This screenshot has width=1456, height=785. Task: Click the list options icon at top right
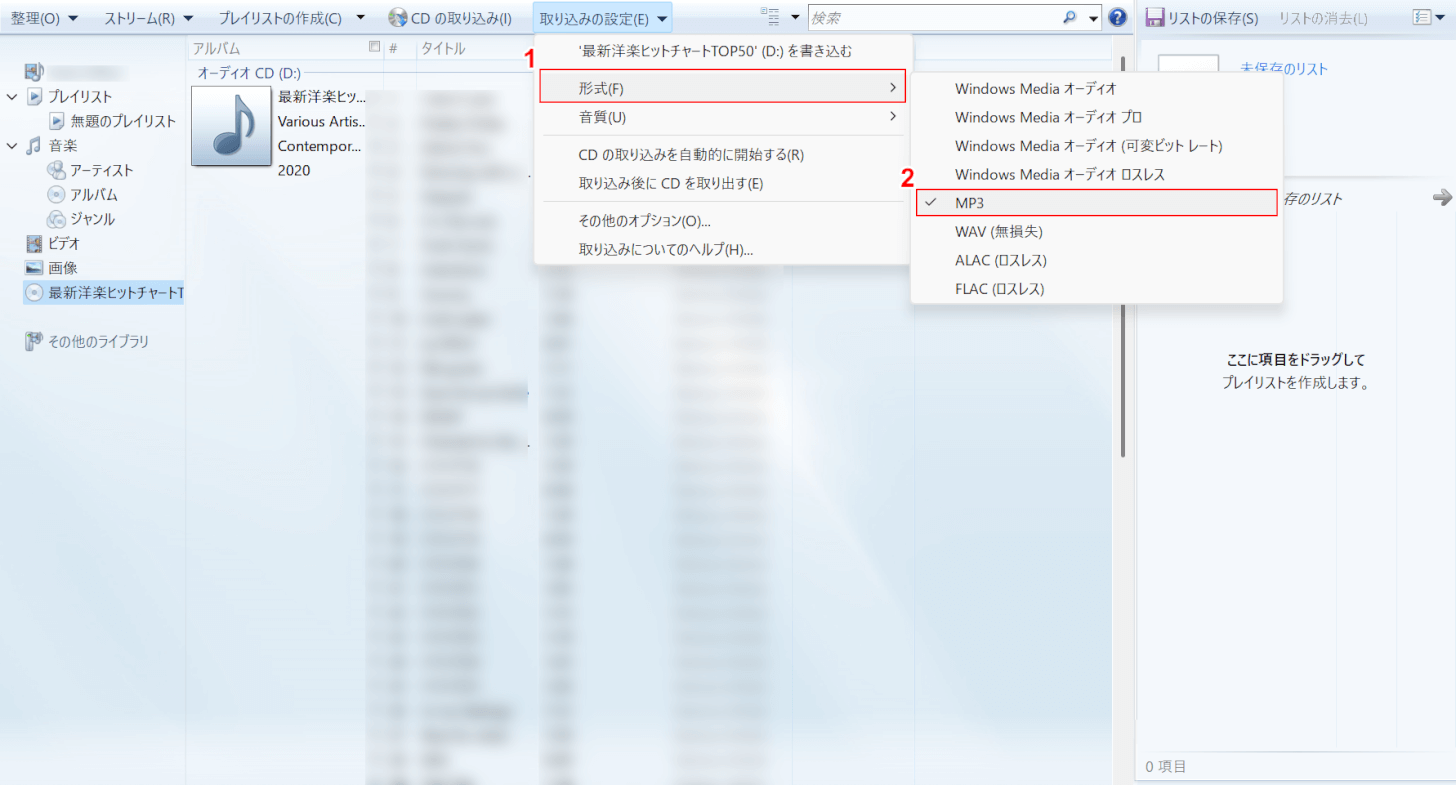pos(1421,17)
